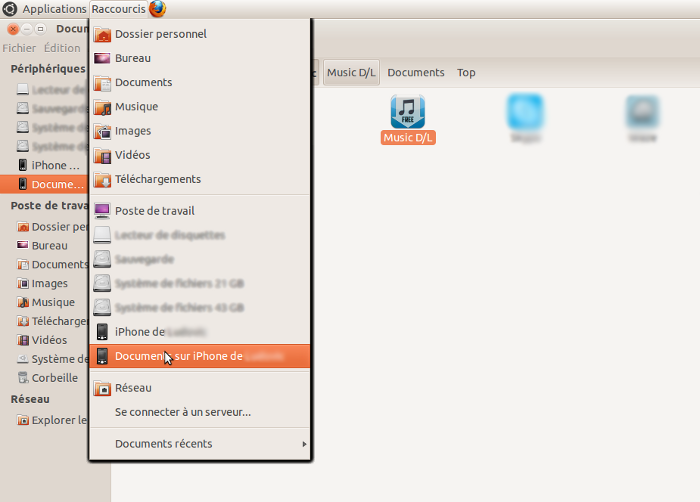Select the Music D/L path button
This screenshot has height=502, width=700.
click(x=351, y=72)
